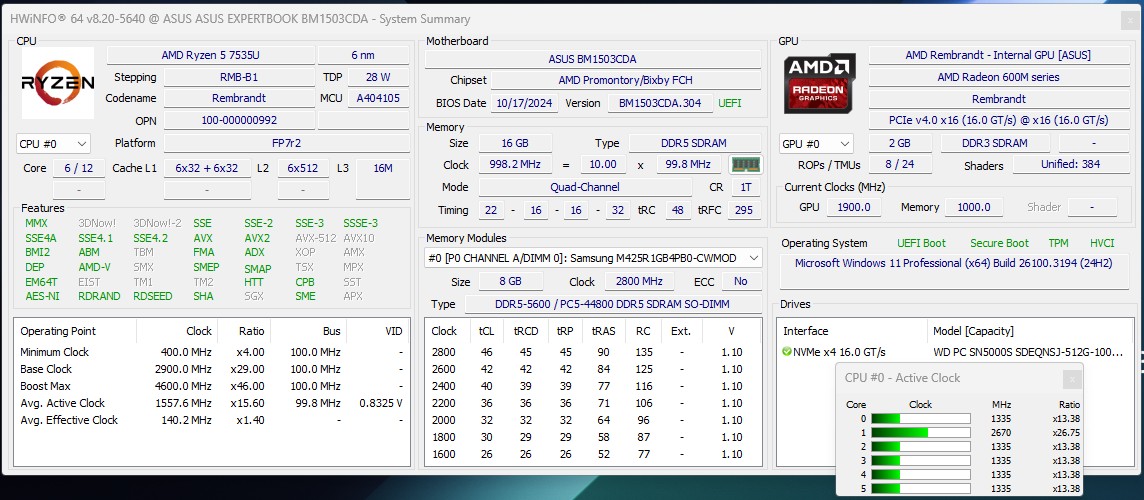
Task: Click the UEFI Boot indicator
Action: coord(921,243)
